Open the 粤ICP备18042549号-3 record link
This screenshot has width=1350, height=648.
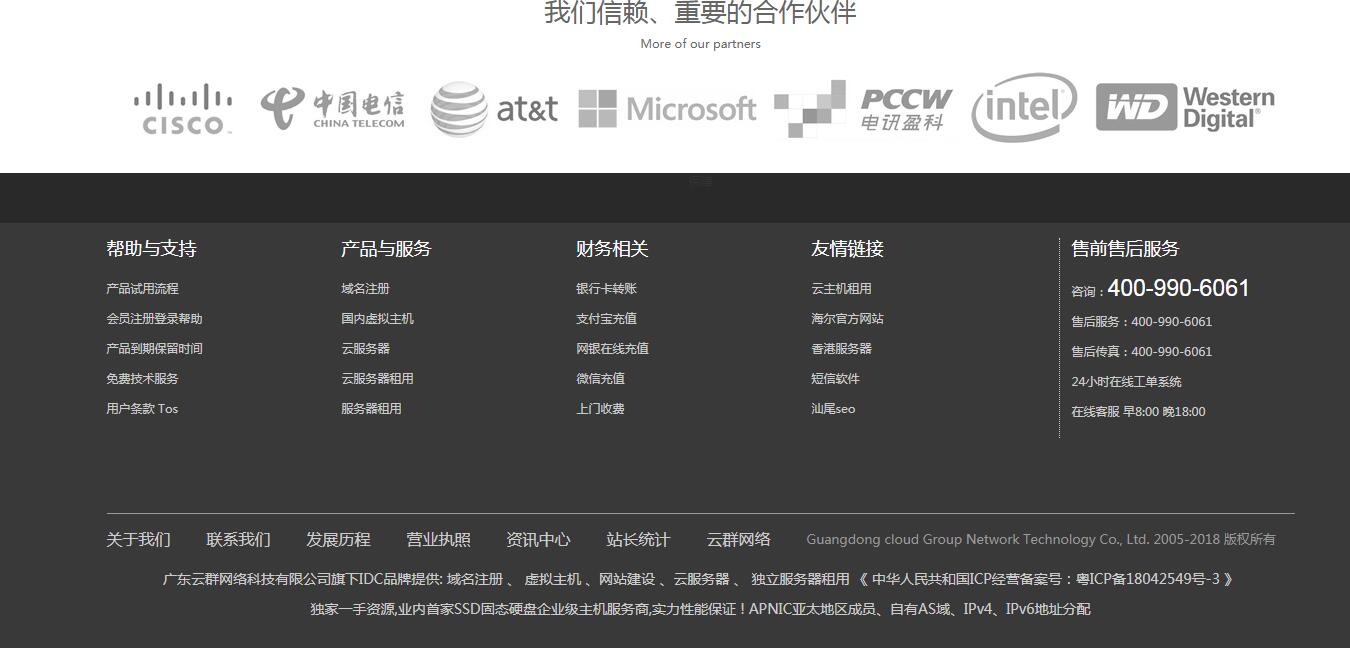pos(1148,579)
